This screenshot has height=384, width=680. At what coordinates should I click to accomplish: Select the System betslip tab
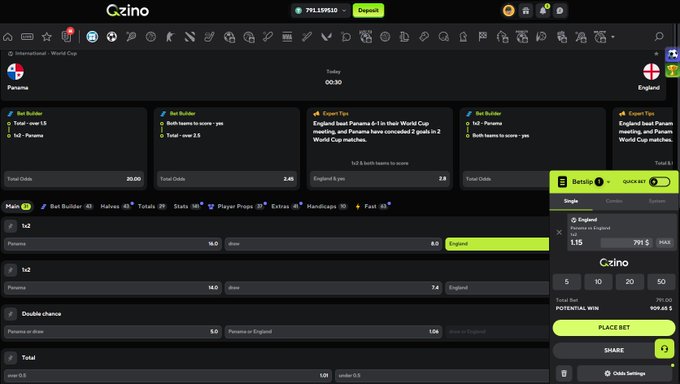(x=657, y=201)
